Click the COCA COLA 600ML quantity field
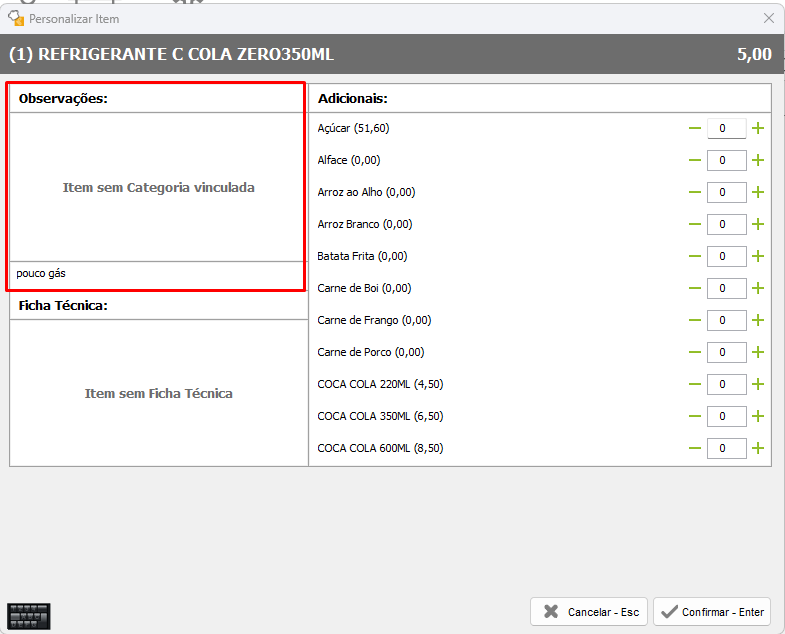785x634 pixels. click(726, 448)
